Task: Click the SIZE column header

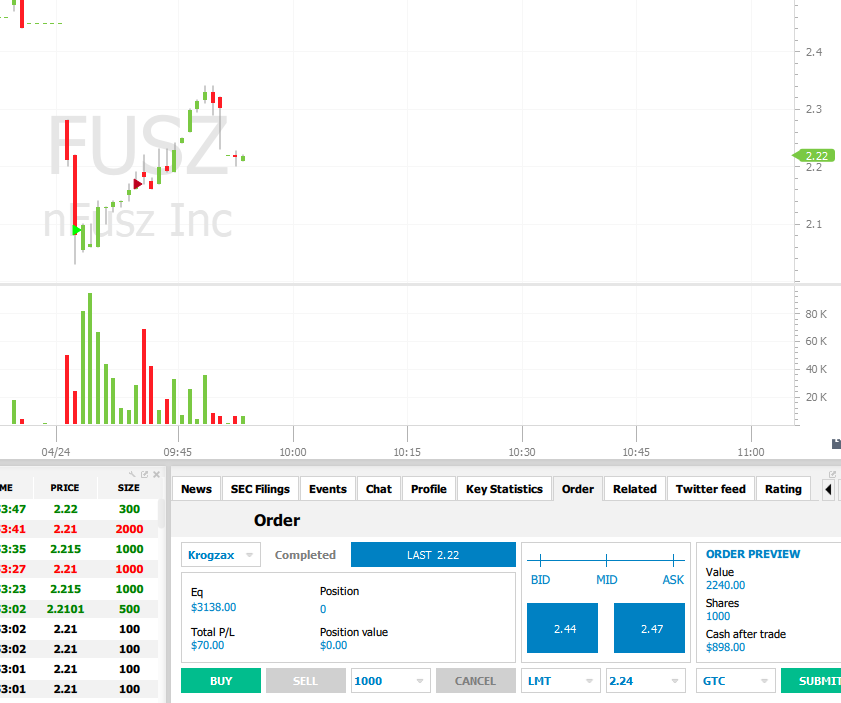Action: (x=129, y=487)
